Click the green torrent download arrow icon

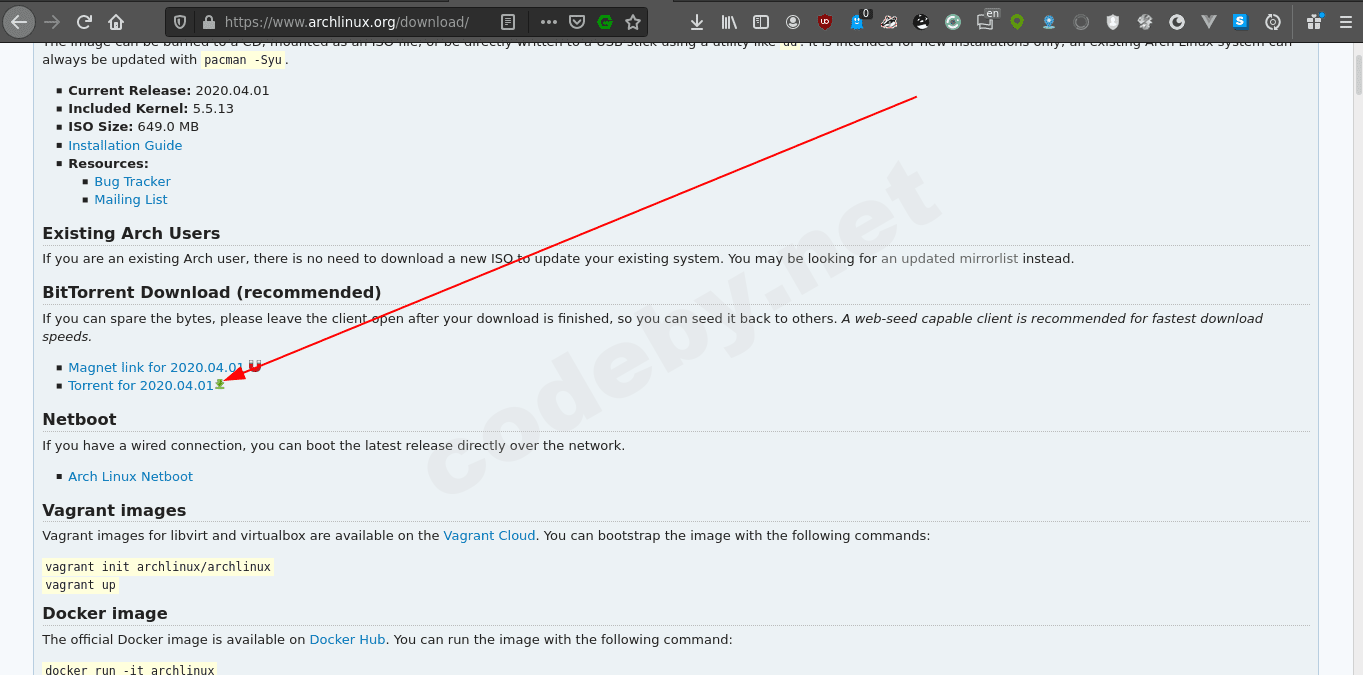click(220, 384)
